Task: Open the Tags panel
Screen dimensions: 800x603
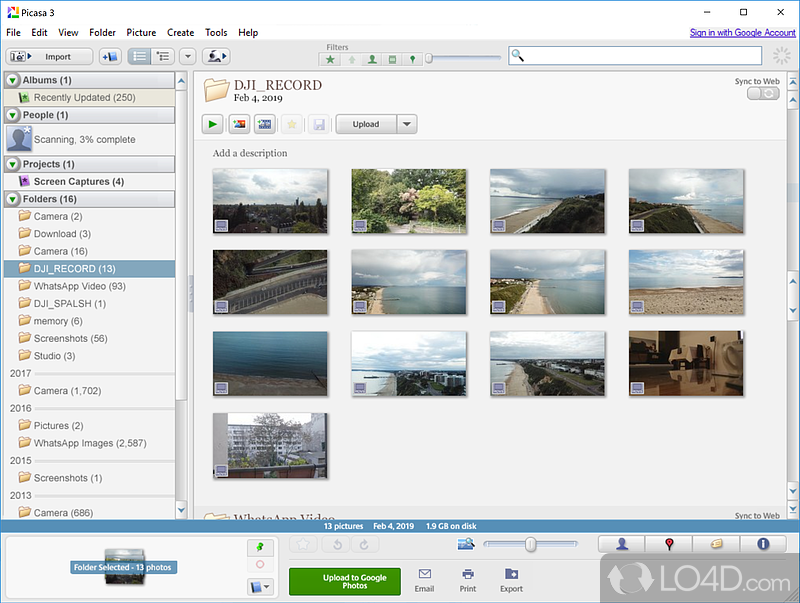Action: (716, 544)
